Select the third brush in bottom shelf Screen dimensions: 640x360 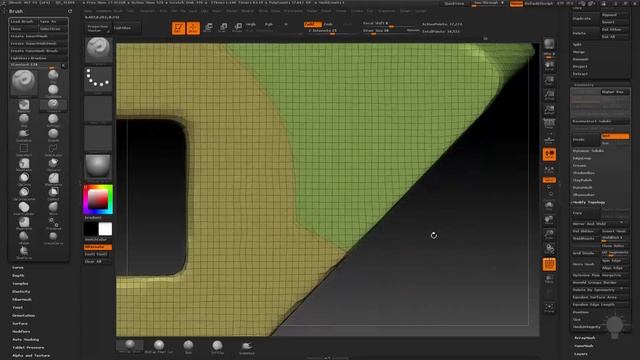[x=188, y=346]
